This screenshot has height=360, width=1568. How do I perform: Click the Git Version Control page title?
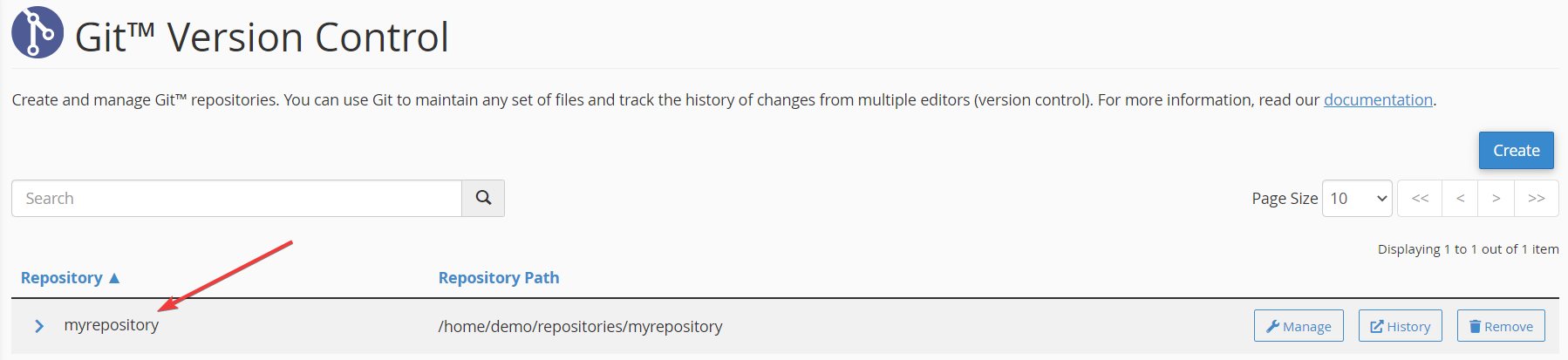coord(262,37)
